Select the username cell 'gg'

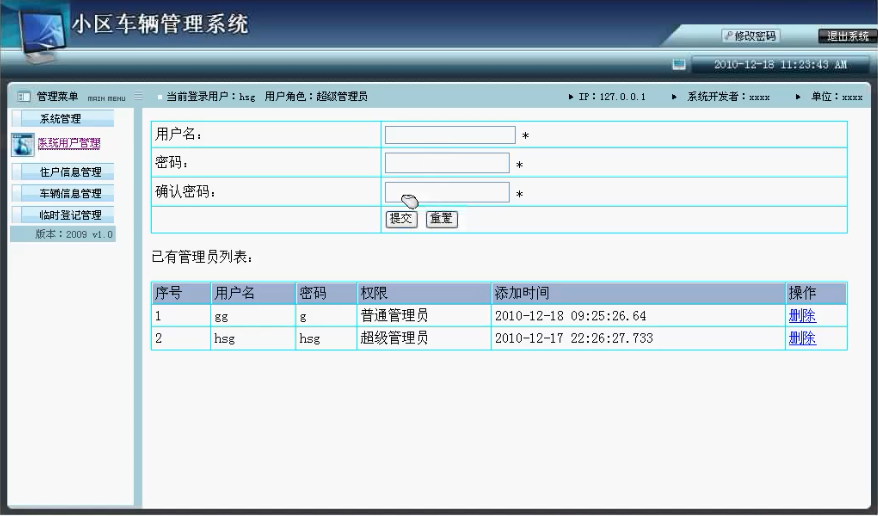(x=253, y=316)
